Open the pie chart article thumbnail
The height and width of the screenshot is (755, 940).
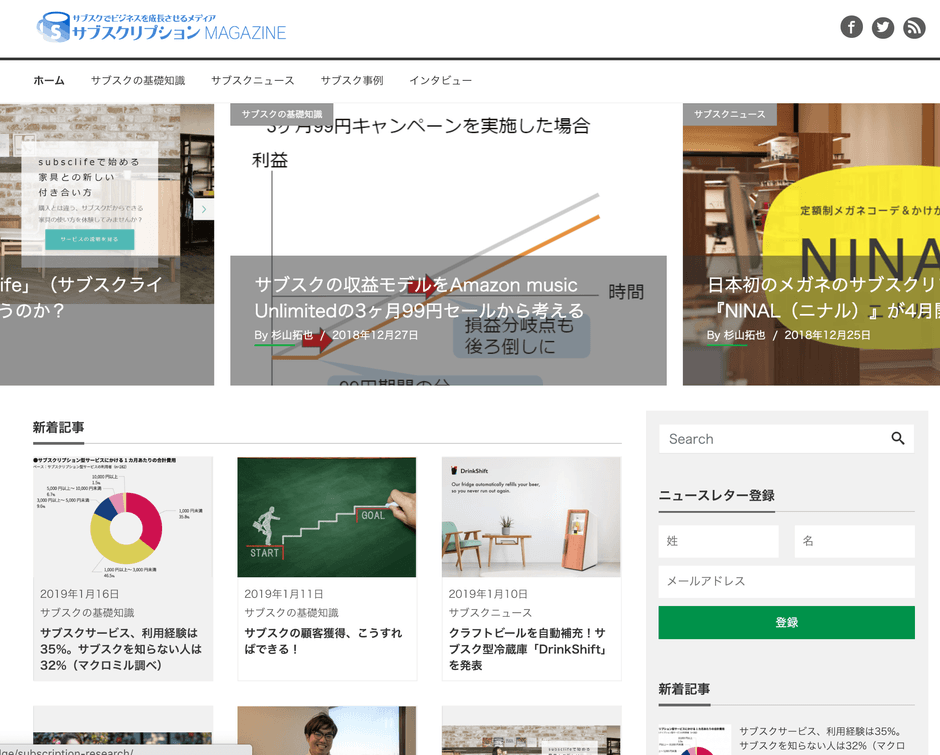click(123, 517)
